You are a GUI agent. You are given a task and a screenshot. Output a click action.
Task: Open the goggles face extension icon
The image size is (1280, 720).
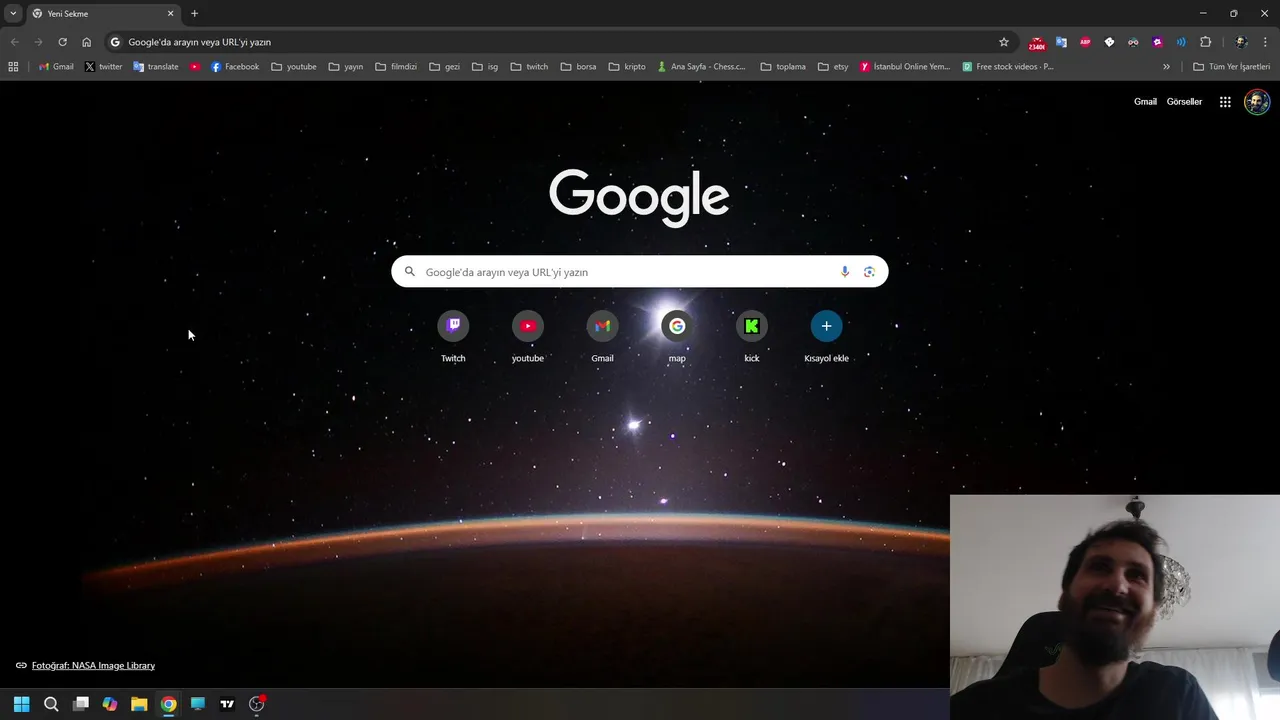coord(1133,42)
